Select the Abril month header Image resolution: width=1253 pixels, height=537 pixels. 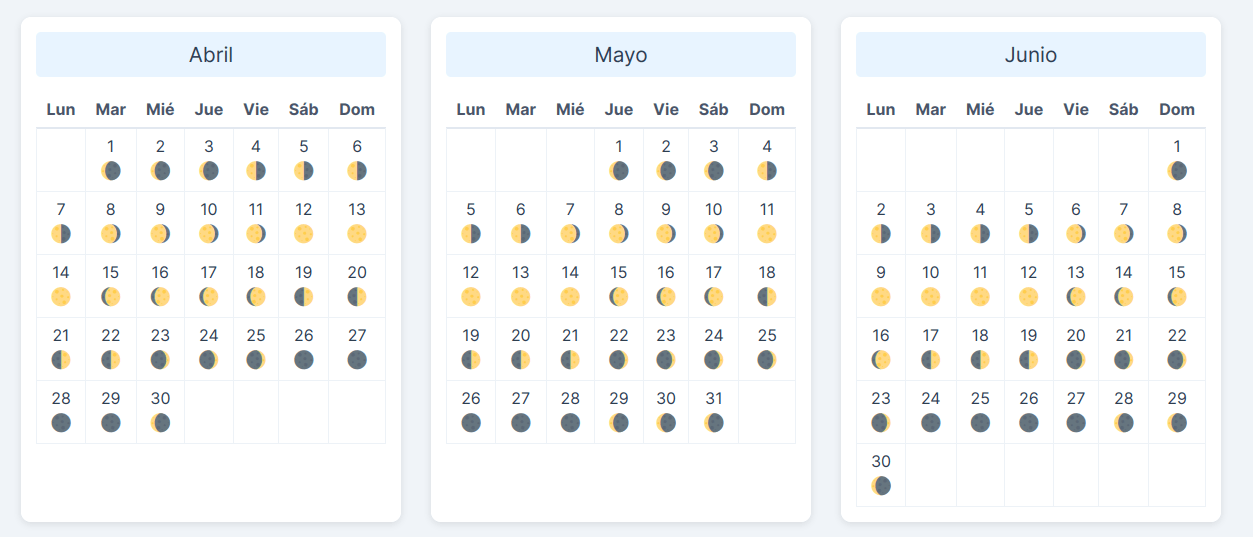211,55
